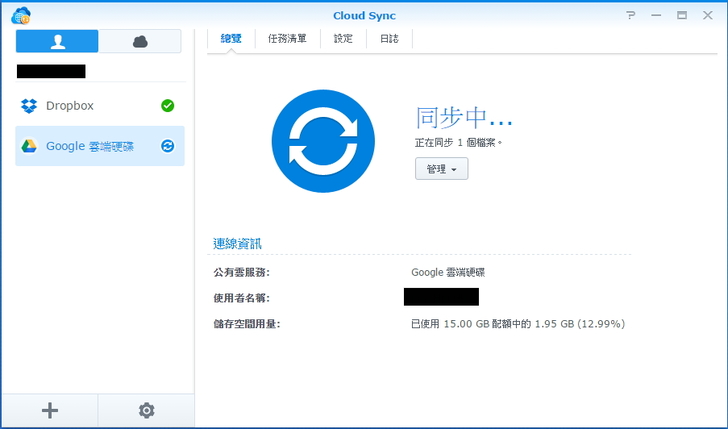Image resolution: width=728 pixels, height=429 pixels.
Task: View the 日誌 tab
Action: point(389,39)
